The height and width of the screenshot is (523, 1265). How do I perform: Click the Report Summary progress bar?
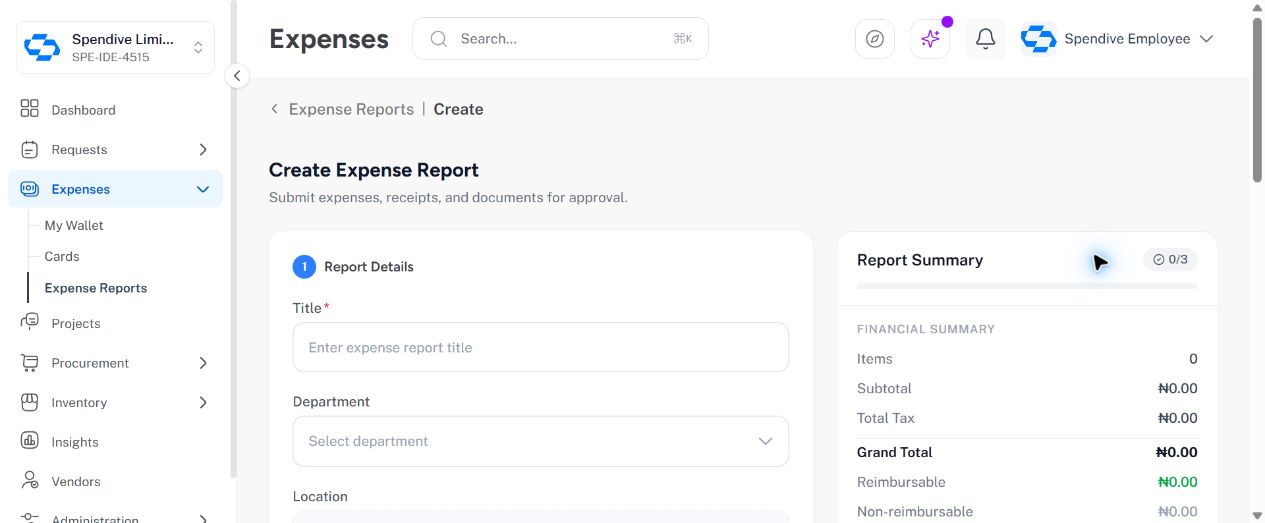1027,286
